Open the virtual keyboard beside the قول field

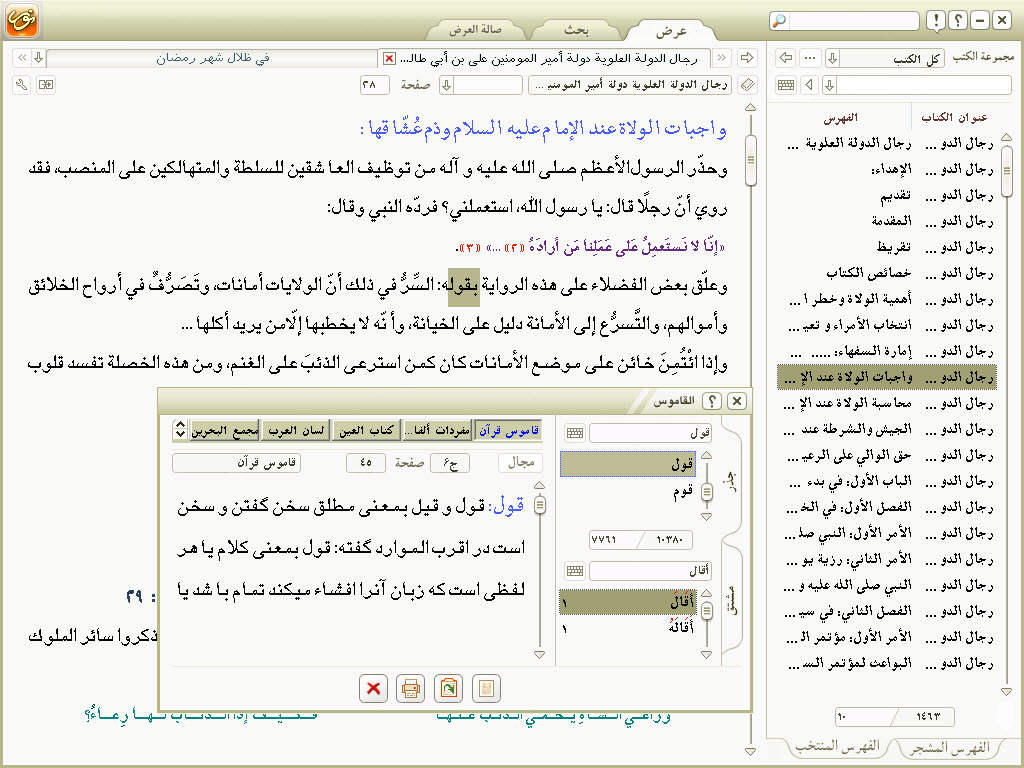(575, 433)
